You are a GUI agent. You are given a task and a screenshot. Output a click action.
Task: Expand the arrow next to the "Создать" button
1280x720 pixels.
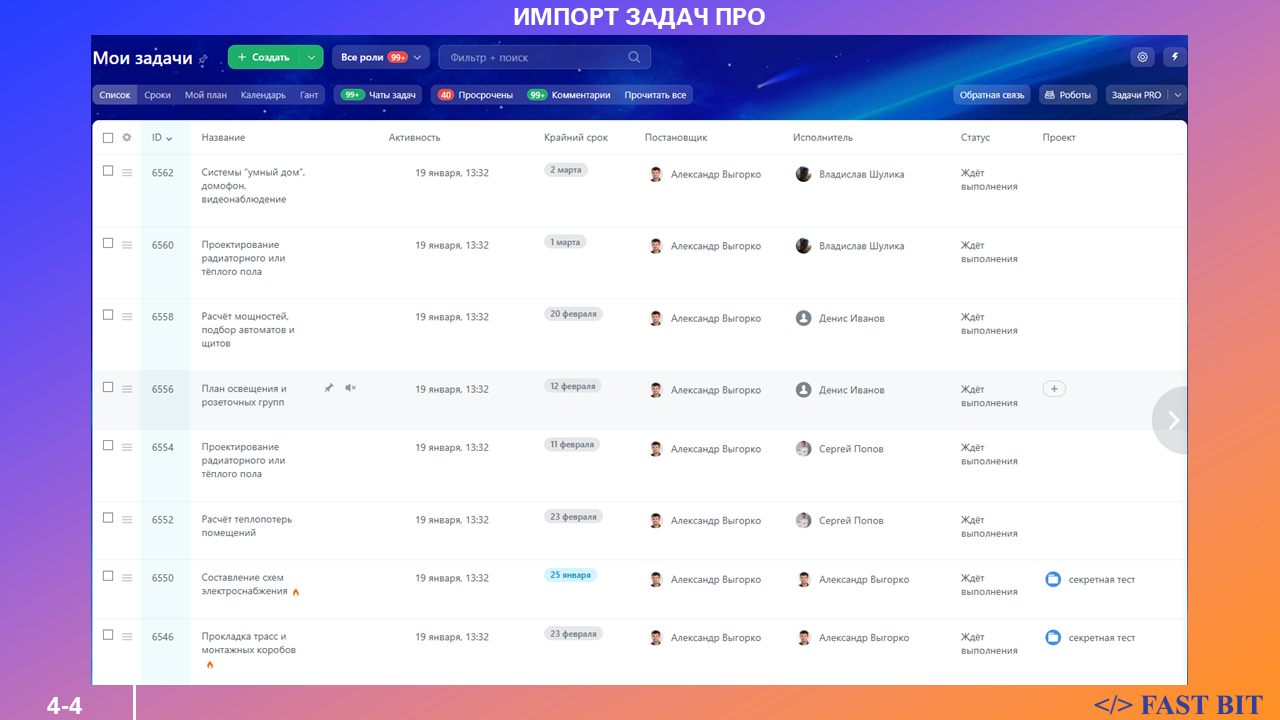(x=311, y=57)
